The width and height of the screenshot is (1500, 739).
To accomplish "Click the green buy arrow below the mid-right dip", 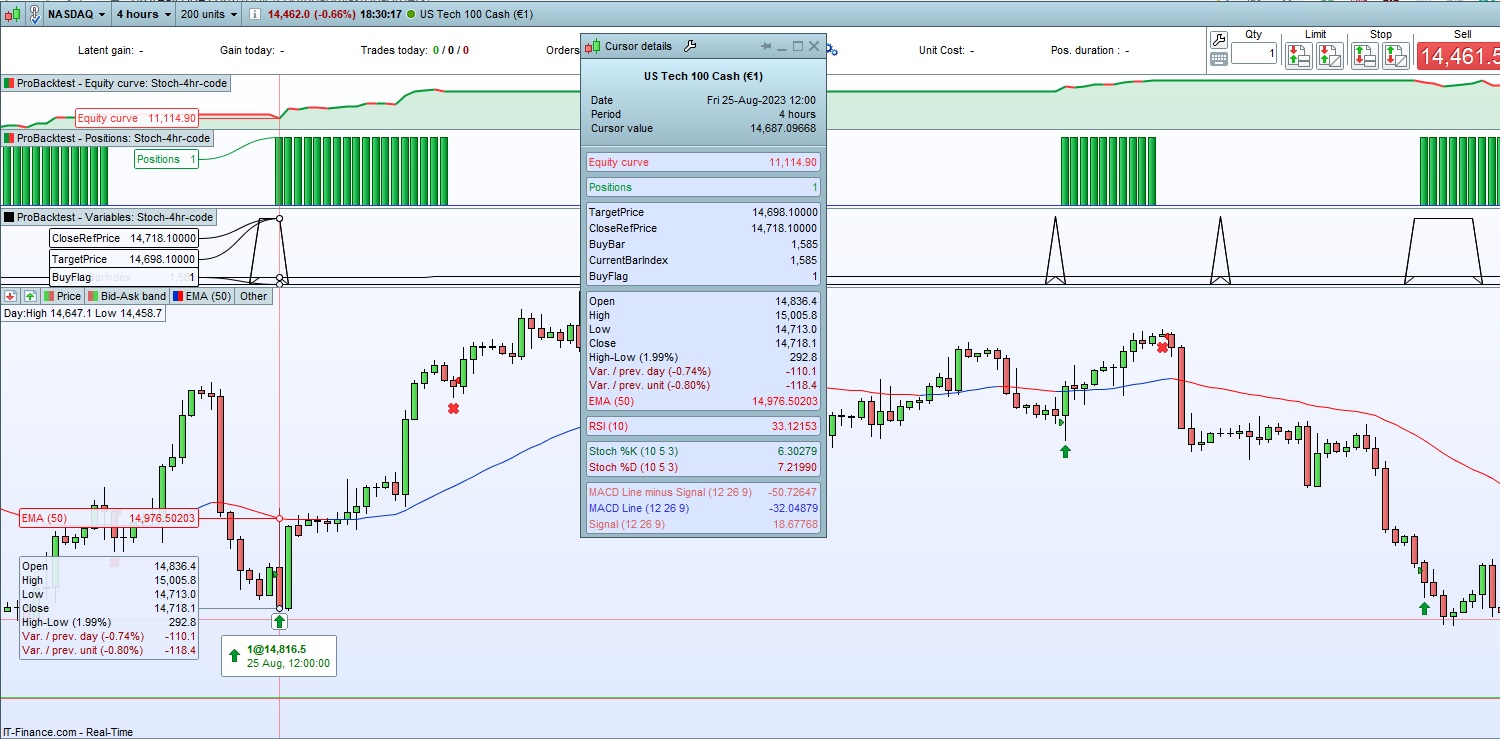I will (1065, 452).
